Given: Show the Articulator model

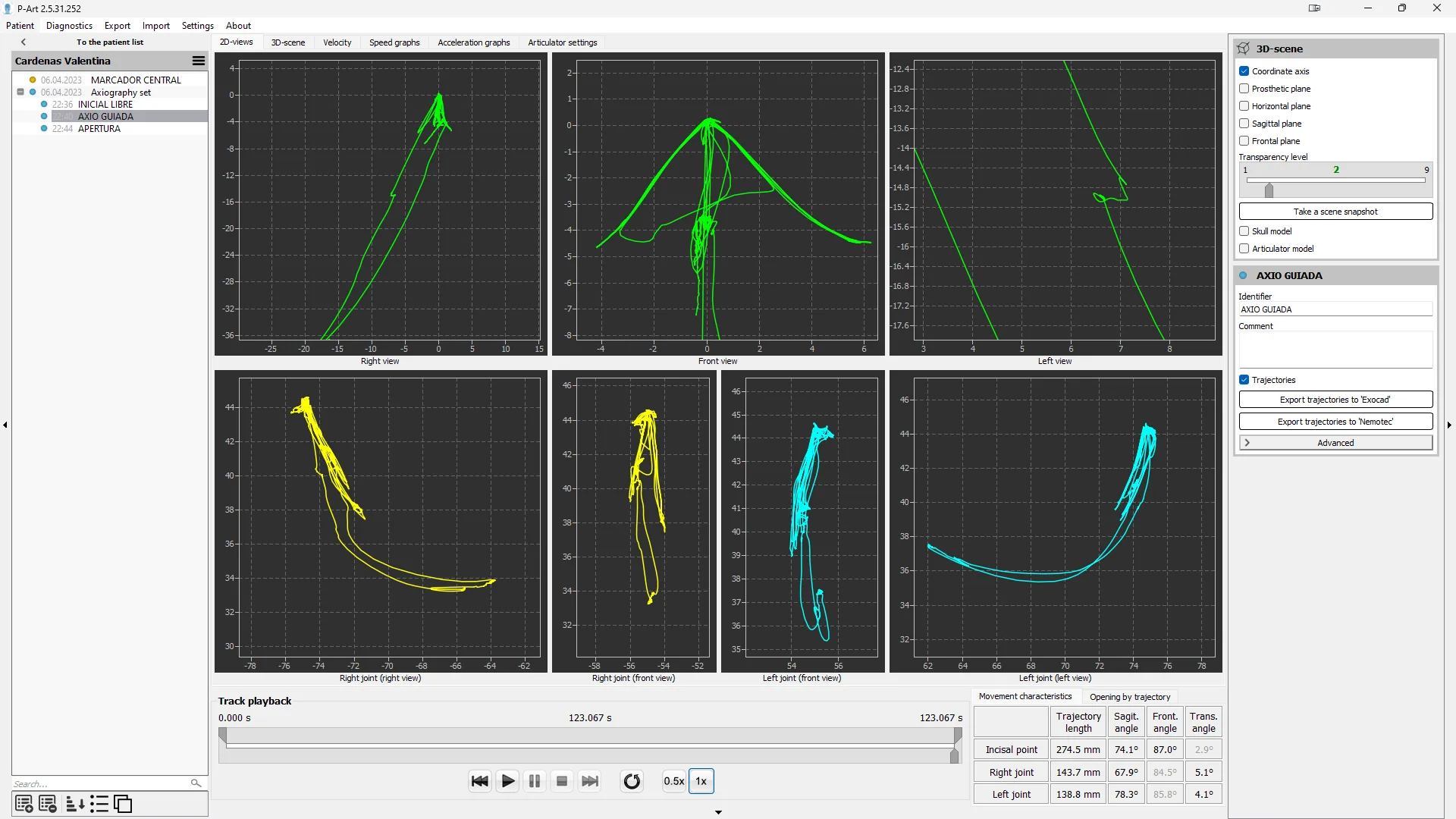Looking at the screenshot, I should click(1244, 249).
